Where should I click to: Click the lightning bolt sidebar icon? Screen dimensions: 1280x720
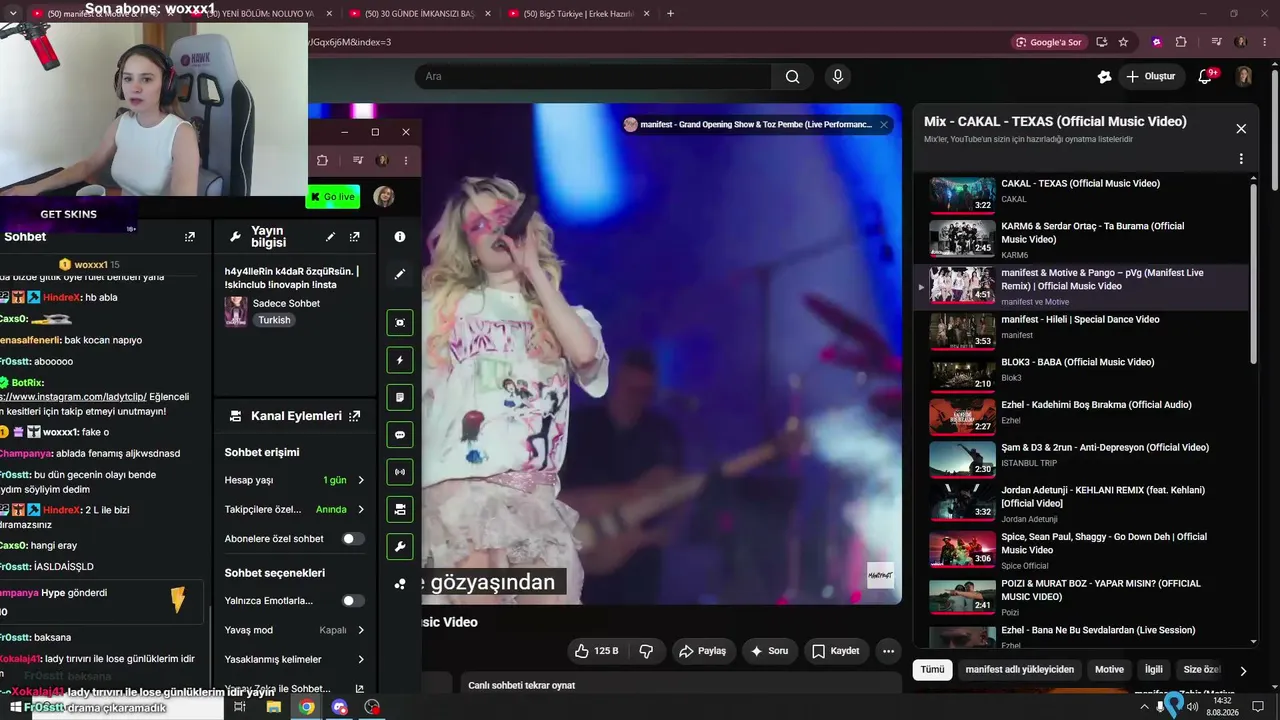click(x=400, y=360)
